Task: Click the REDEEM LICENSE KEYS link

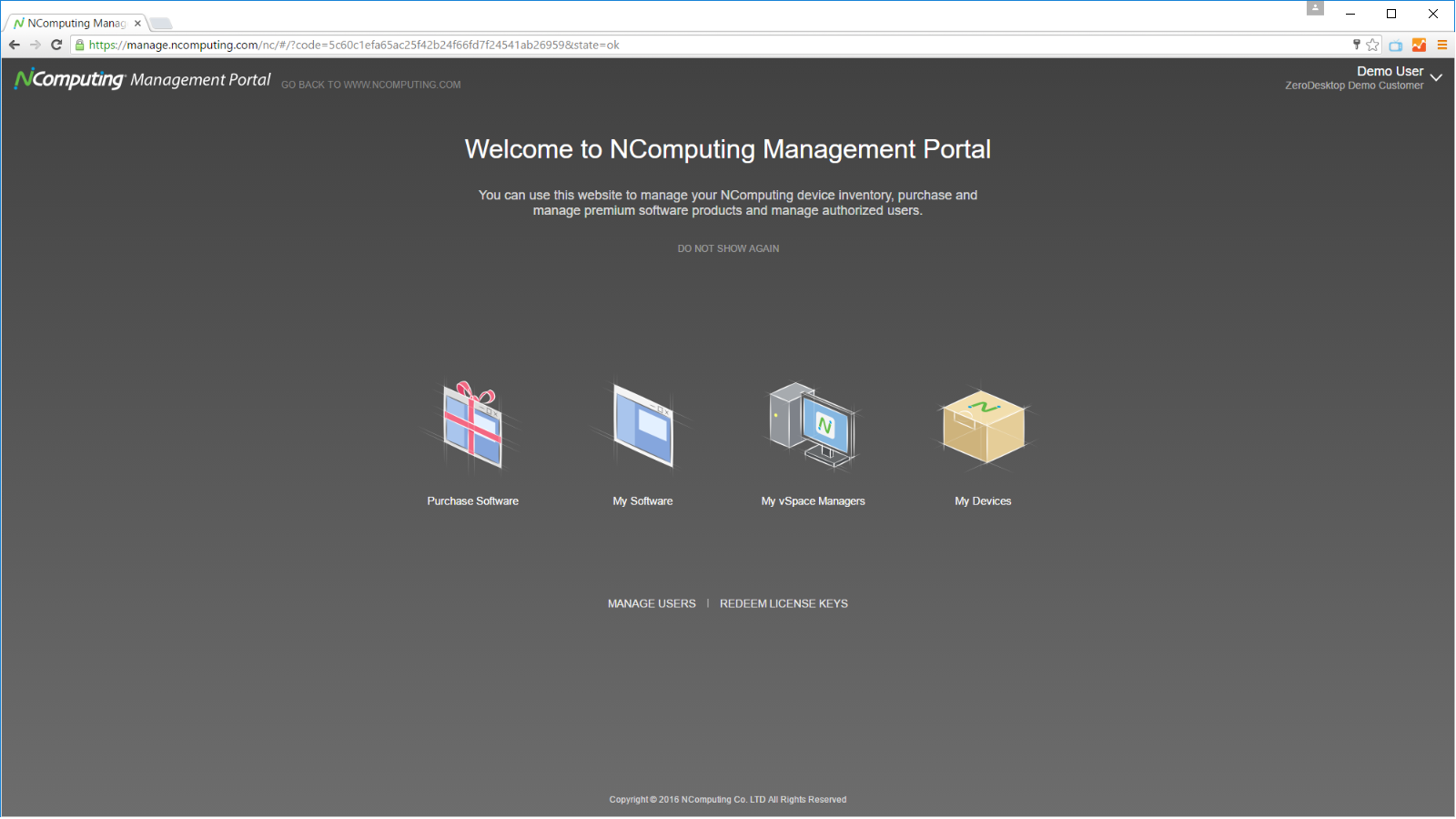Action: [x=784, y=603]
